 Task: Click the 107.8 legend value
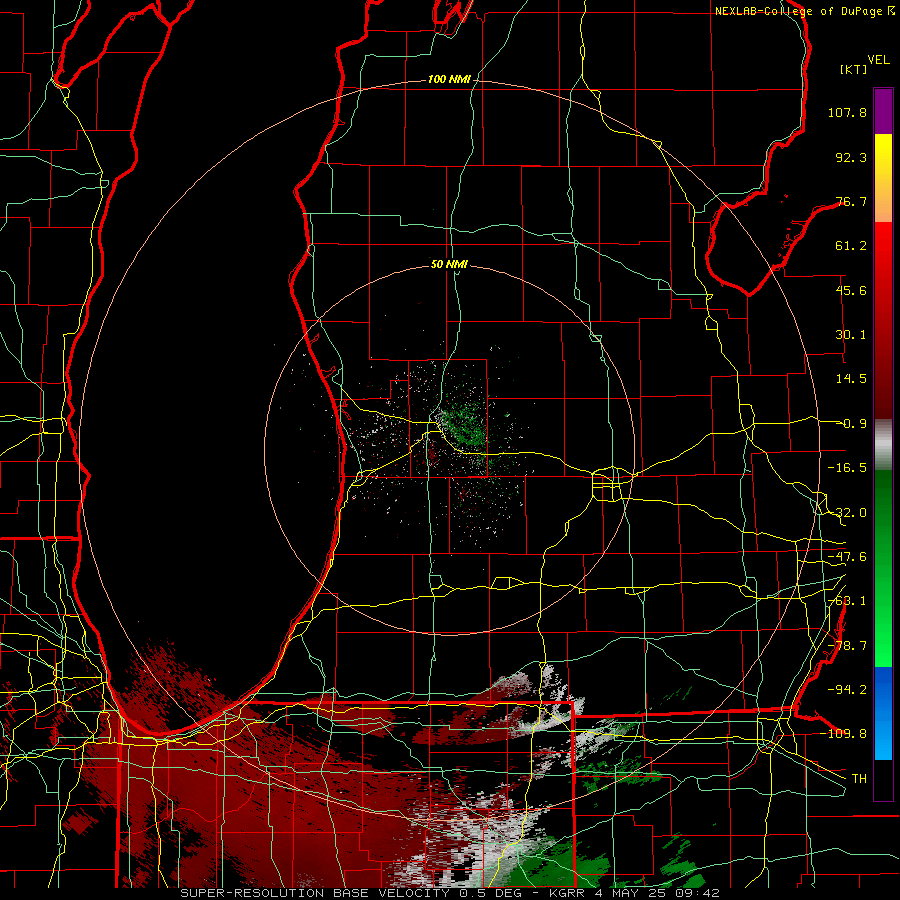click(847, 112)
